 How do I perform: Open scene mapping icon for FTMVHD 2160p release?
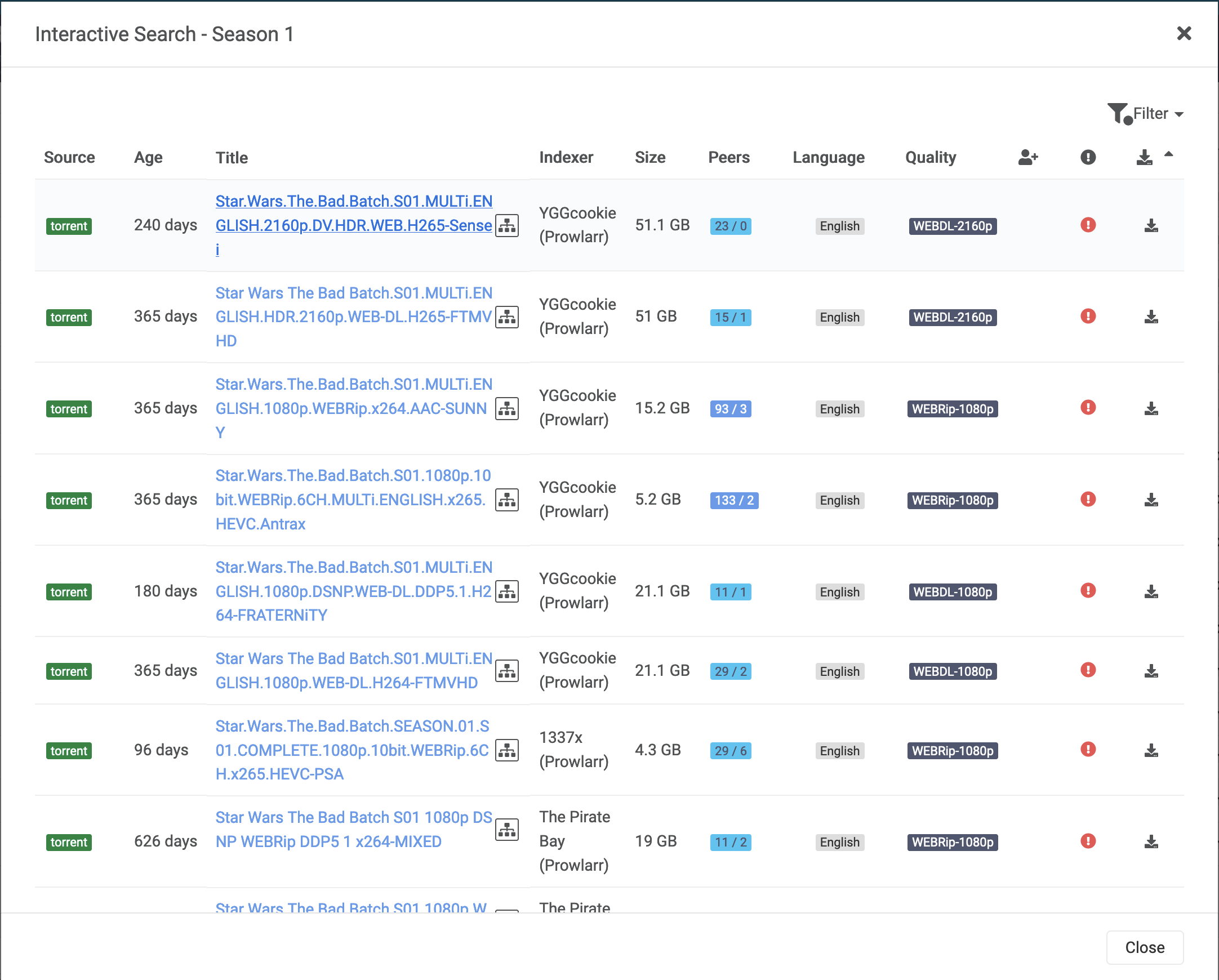pos(506,317)
